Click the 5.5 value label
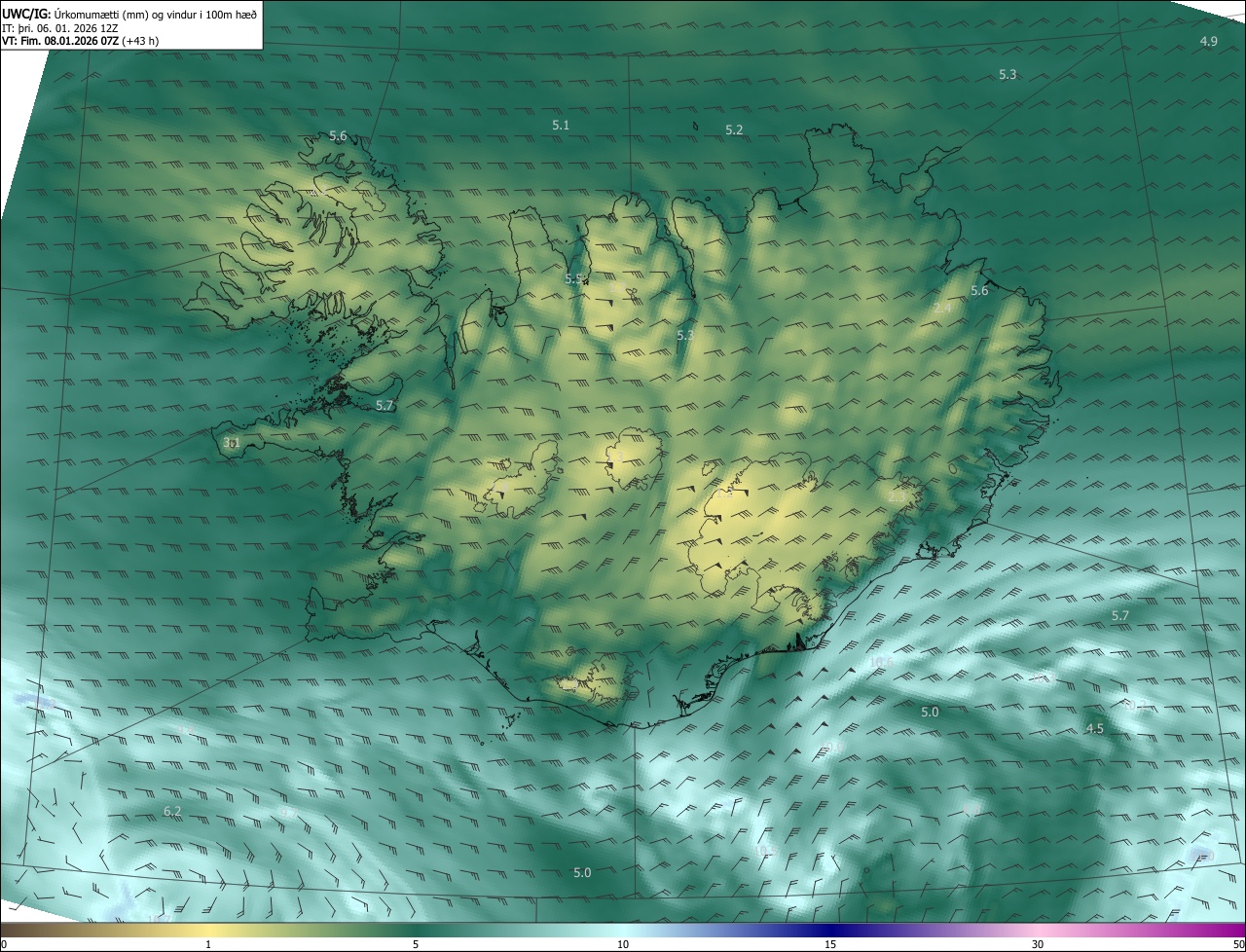Screen dimensions: 1246x952 pyautogui.click(x=573, y=278)
